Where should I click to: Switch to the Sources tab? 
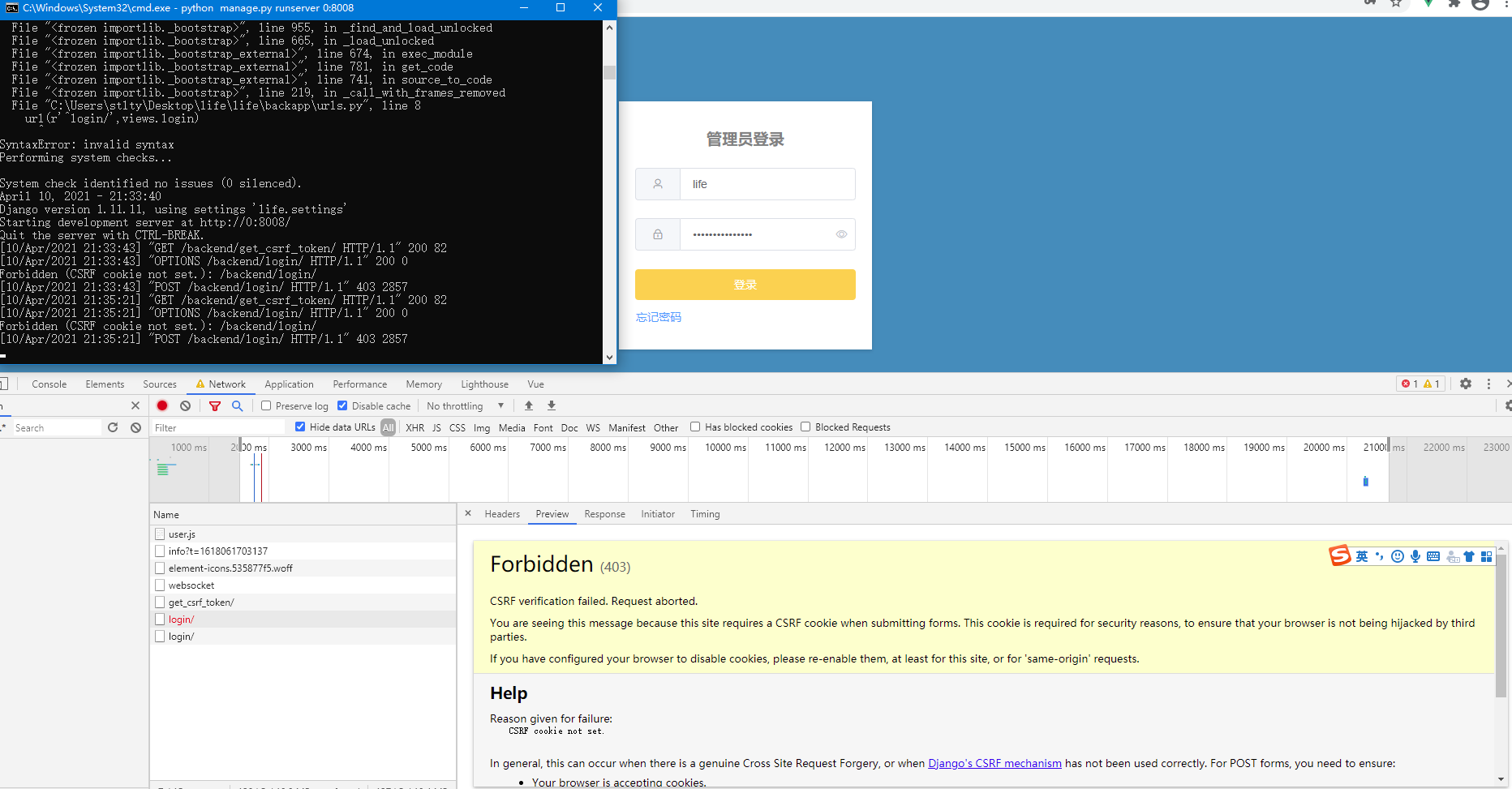click(x=160, y=384)
